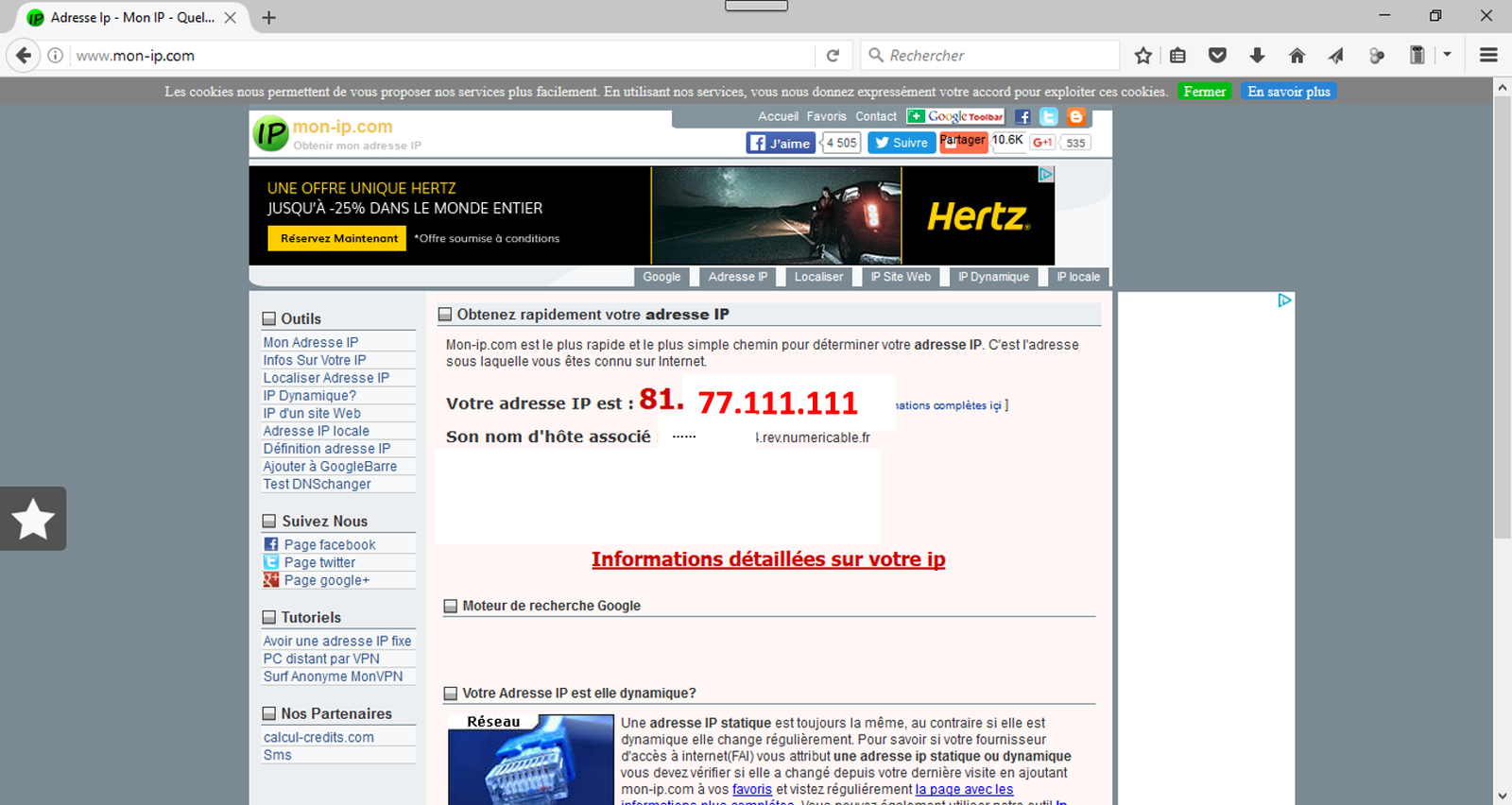Click the Rechercher search field

point(989,56)
